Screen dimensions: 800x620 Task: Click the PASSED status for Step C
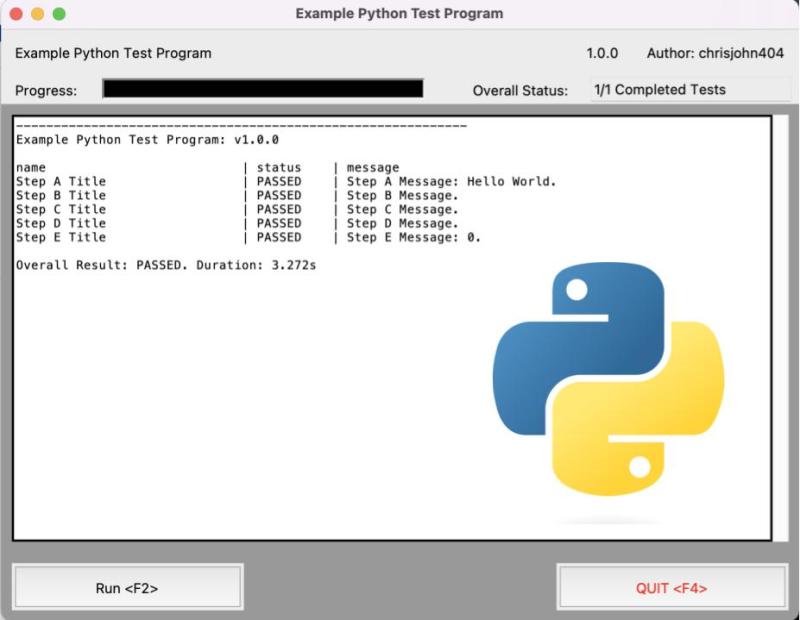pyautogui.click(x=278, y=209)
